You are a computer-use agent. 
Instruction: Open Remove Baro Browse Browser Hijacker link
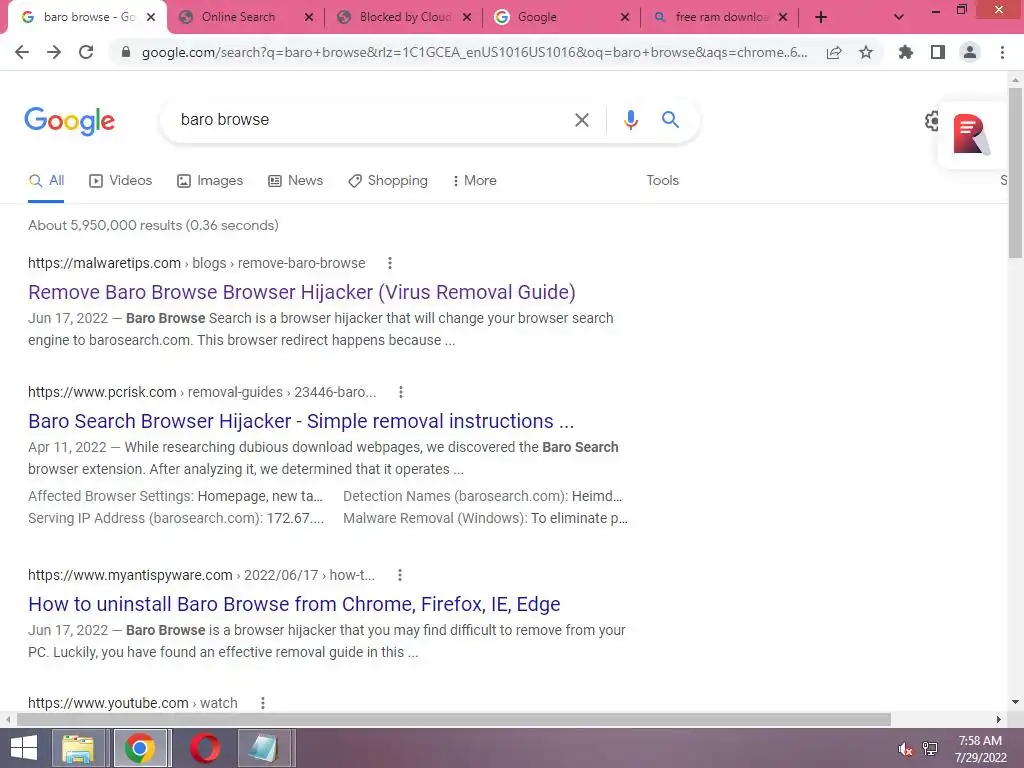coord(302,292)
